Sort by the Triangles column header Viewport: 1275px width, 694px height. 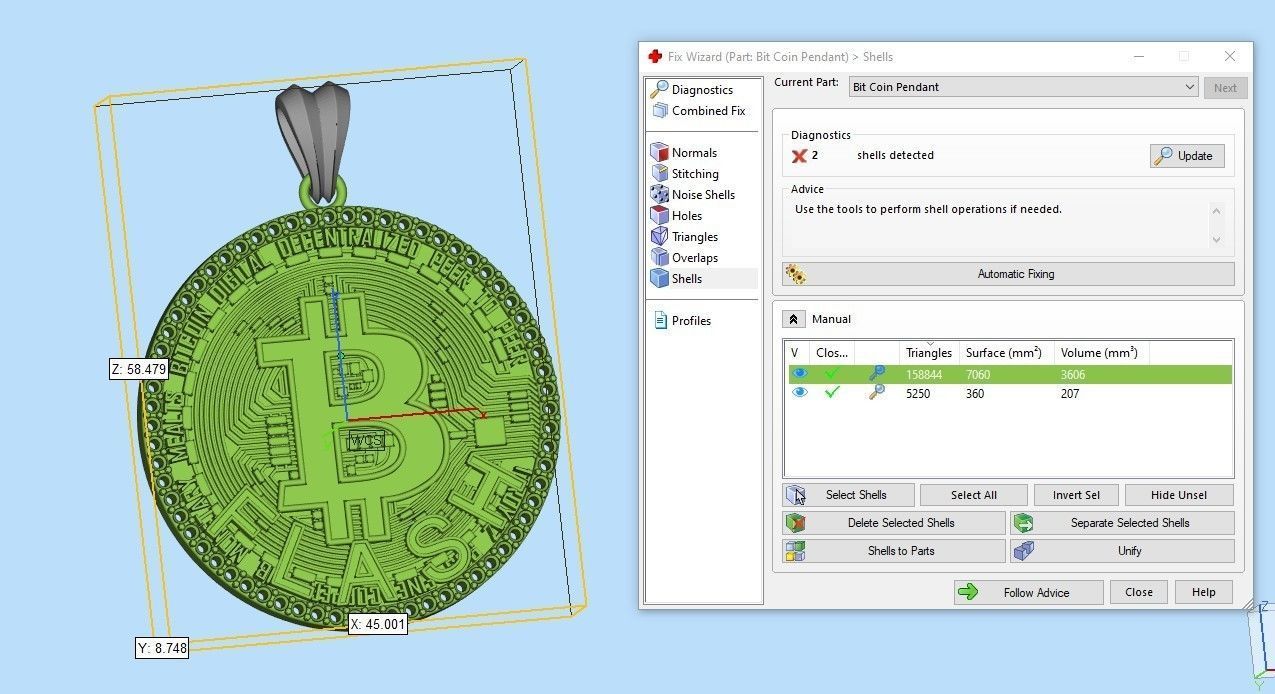(929, 352)
